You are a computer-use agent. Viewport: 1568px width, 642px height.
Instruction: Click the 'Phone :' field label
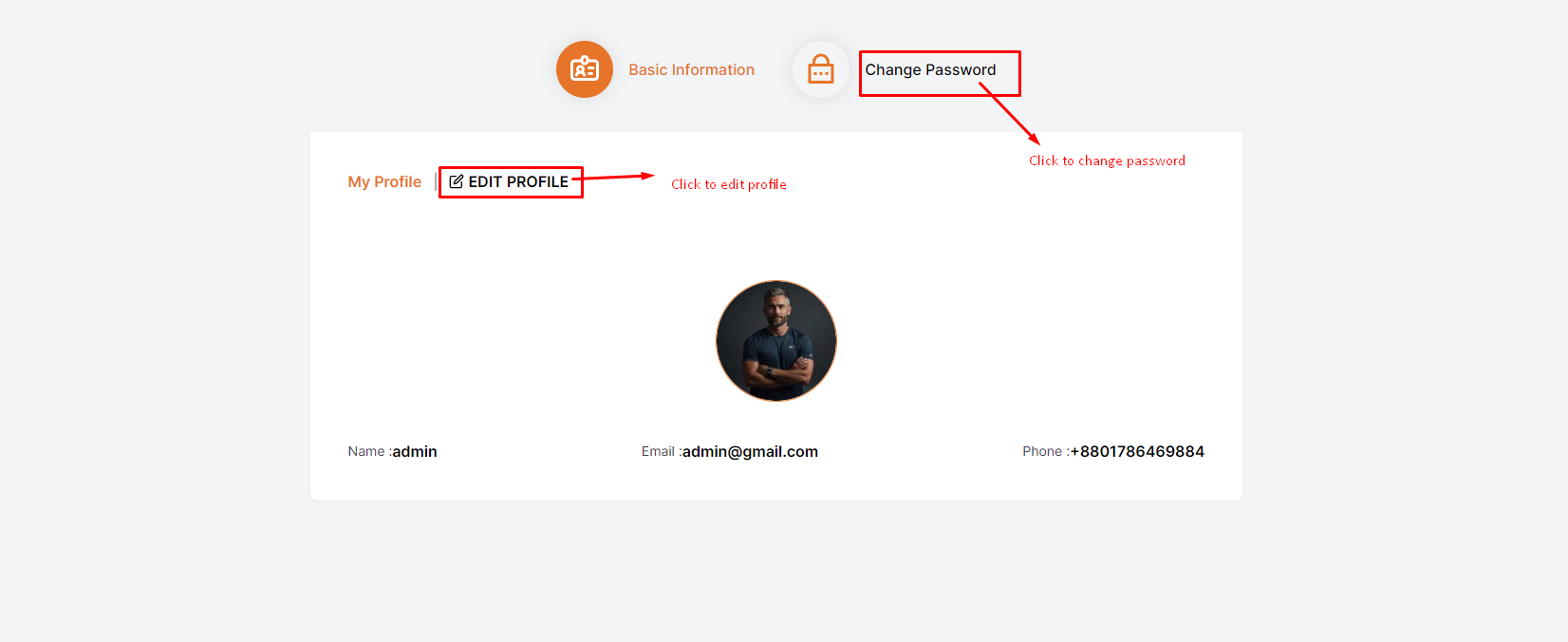1044,452
